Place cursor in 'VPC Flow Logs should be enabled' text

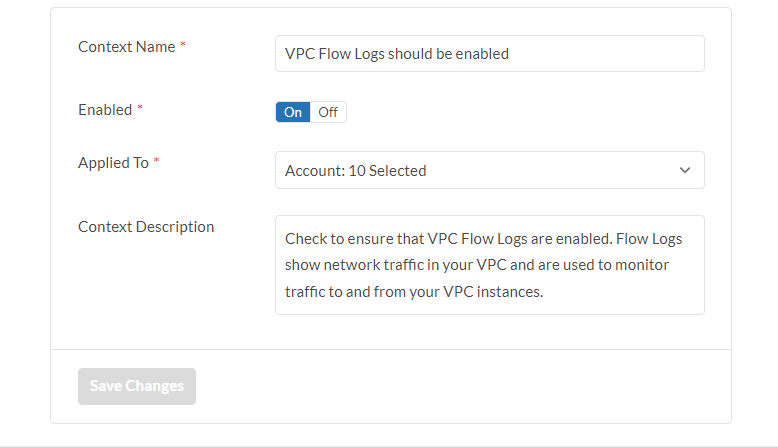tap(397, 54)
